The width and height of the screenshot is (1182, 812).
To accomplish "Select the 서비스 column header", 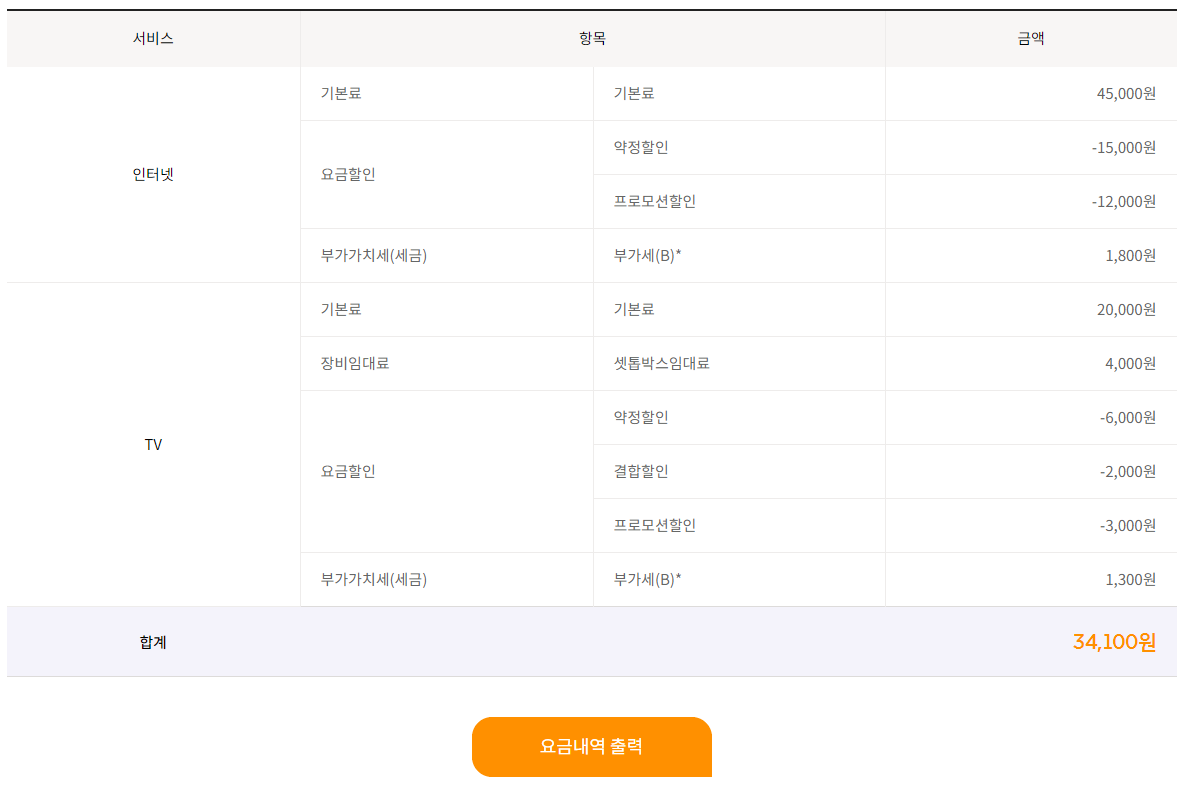I will (x=153, y=39).
